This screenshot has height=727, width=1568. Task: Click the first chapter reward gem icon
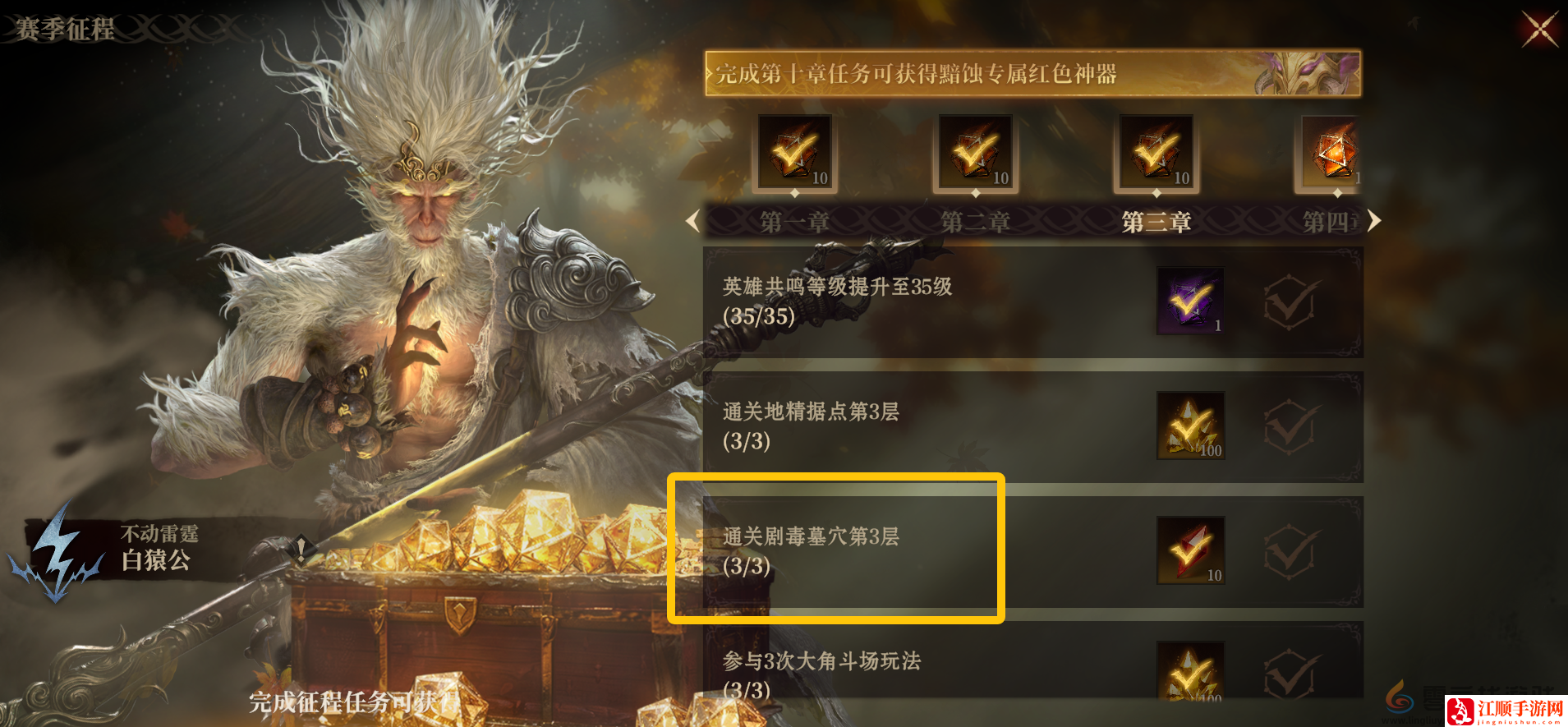(x=794, y=153)
